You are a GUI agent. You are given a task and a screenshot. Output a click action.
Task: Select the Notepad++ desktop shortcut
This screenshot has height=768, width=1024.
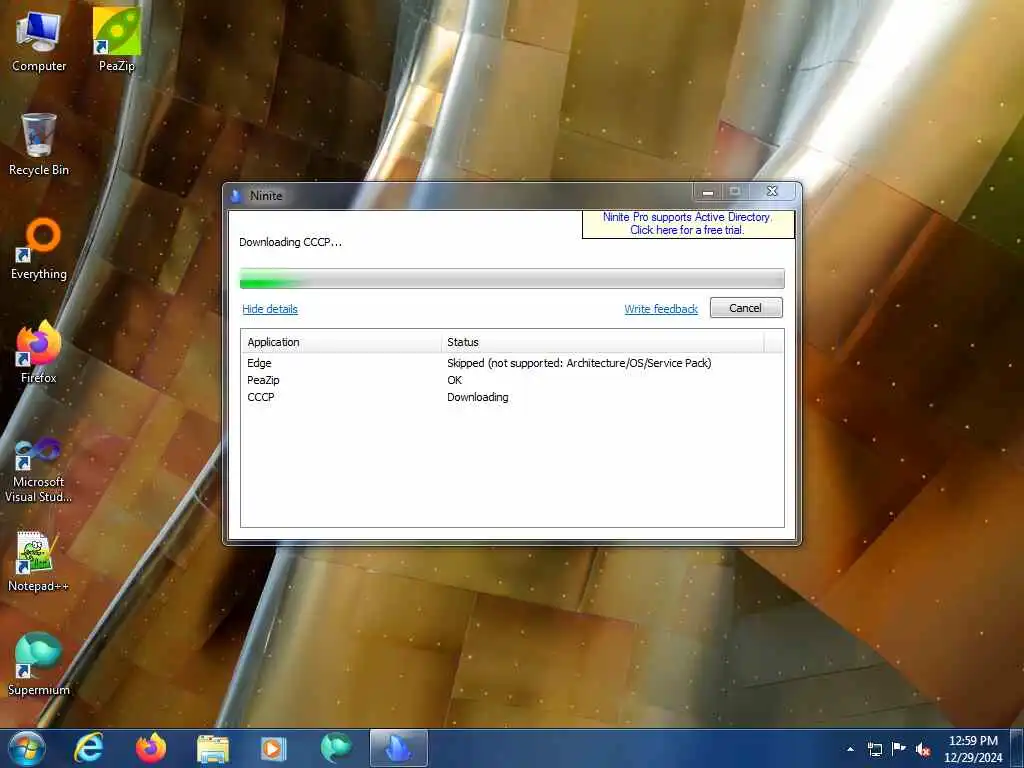click(39, 562)
